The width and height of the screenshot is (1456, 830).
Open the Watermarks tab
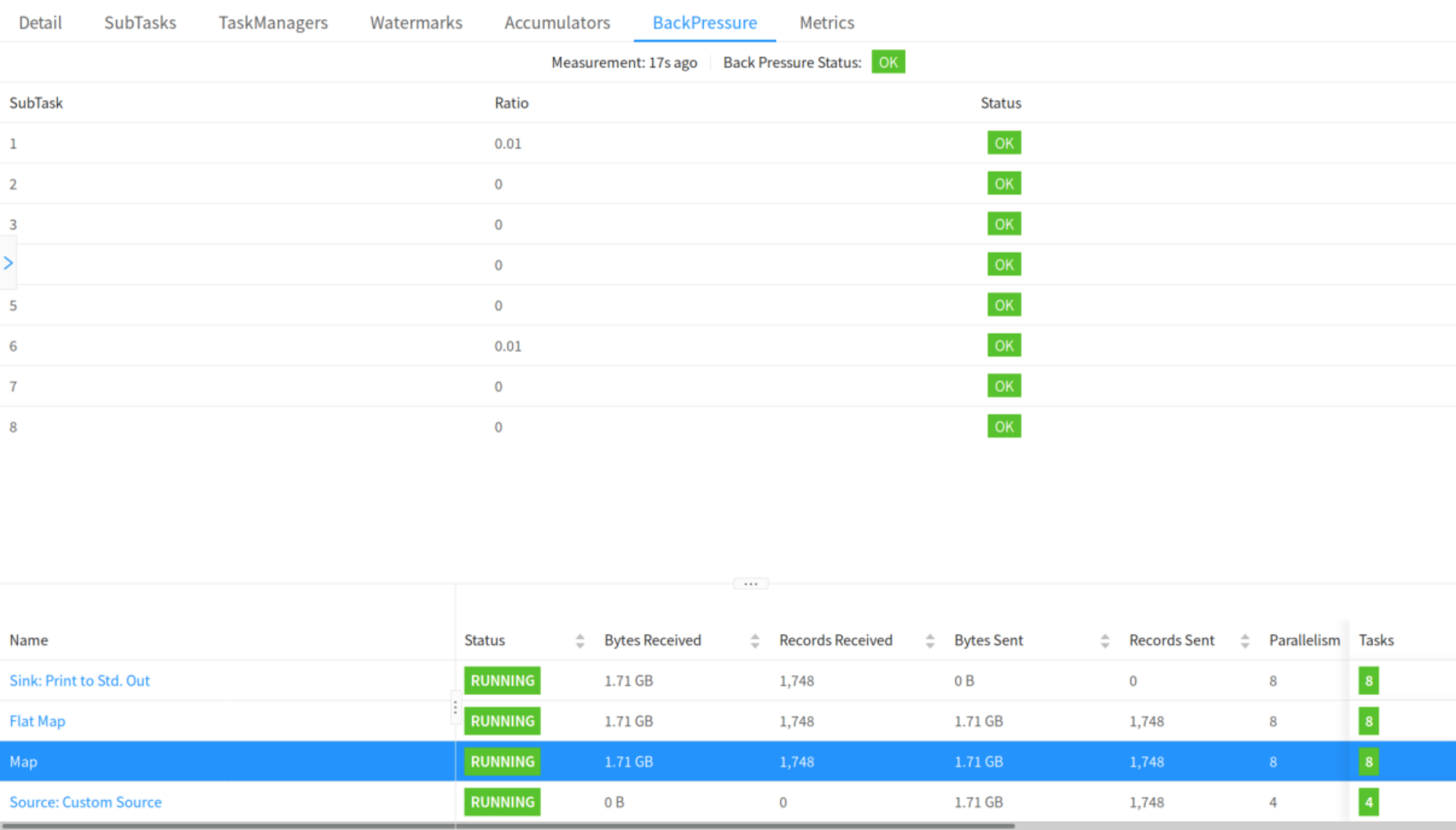click(x=416, y=22)
